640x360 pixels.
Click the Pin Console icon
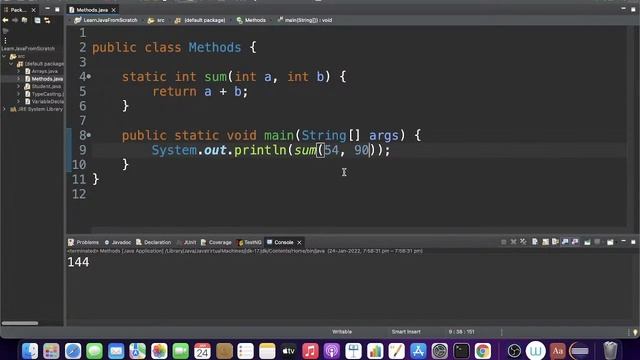point(587,242)
